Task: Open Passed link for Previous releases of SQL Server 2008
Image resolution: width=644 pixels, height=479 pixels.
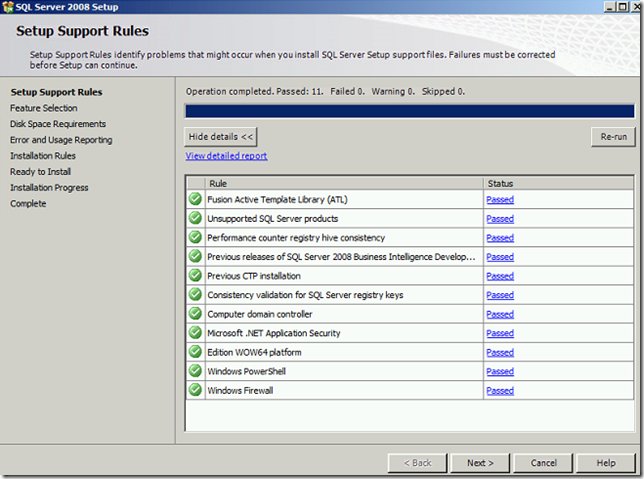Action: click(500, 257)
